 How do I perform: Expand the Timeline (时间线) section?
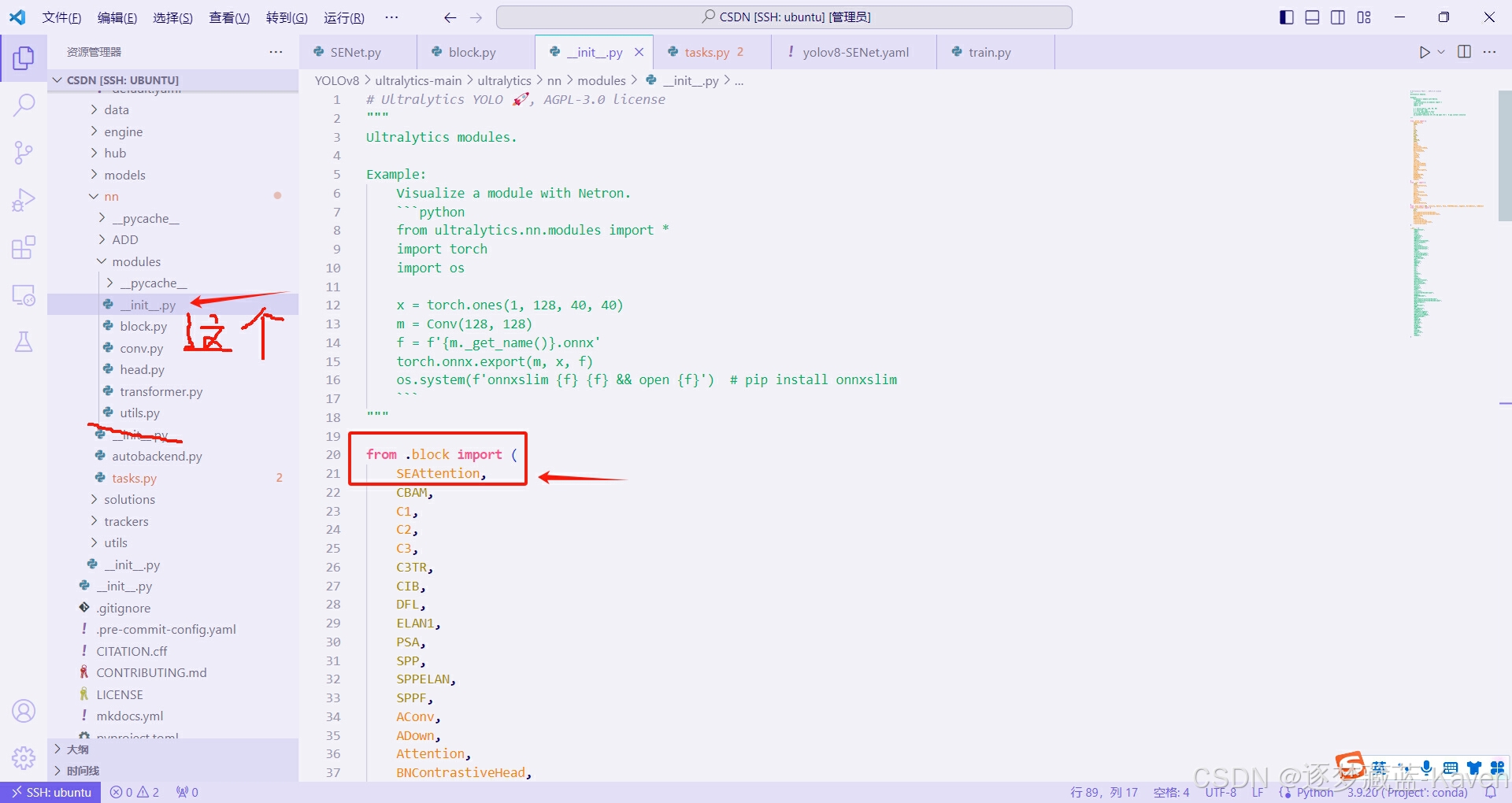tap(172, 771)
